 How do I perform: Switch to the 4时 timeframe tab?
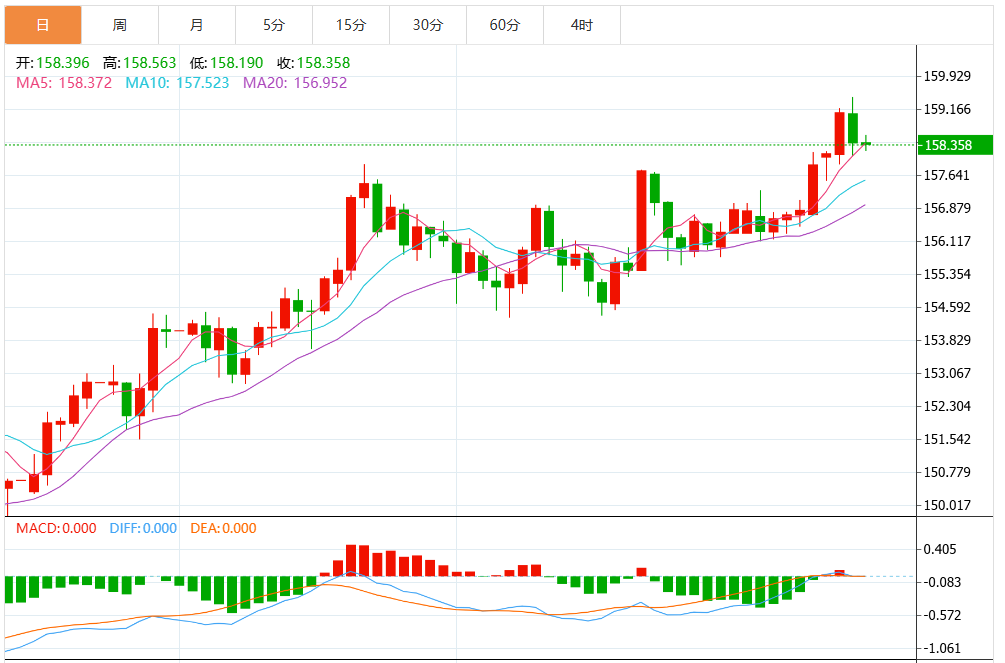(581, 25)
